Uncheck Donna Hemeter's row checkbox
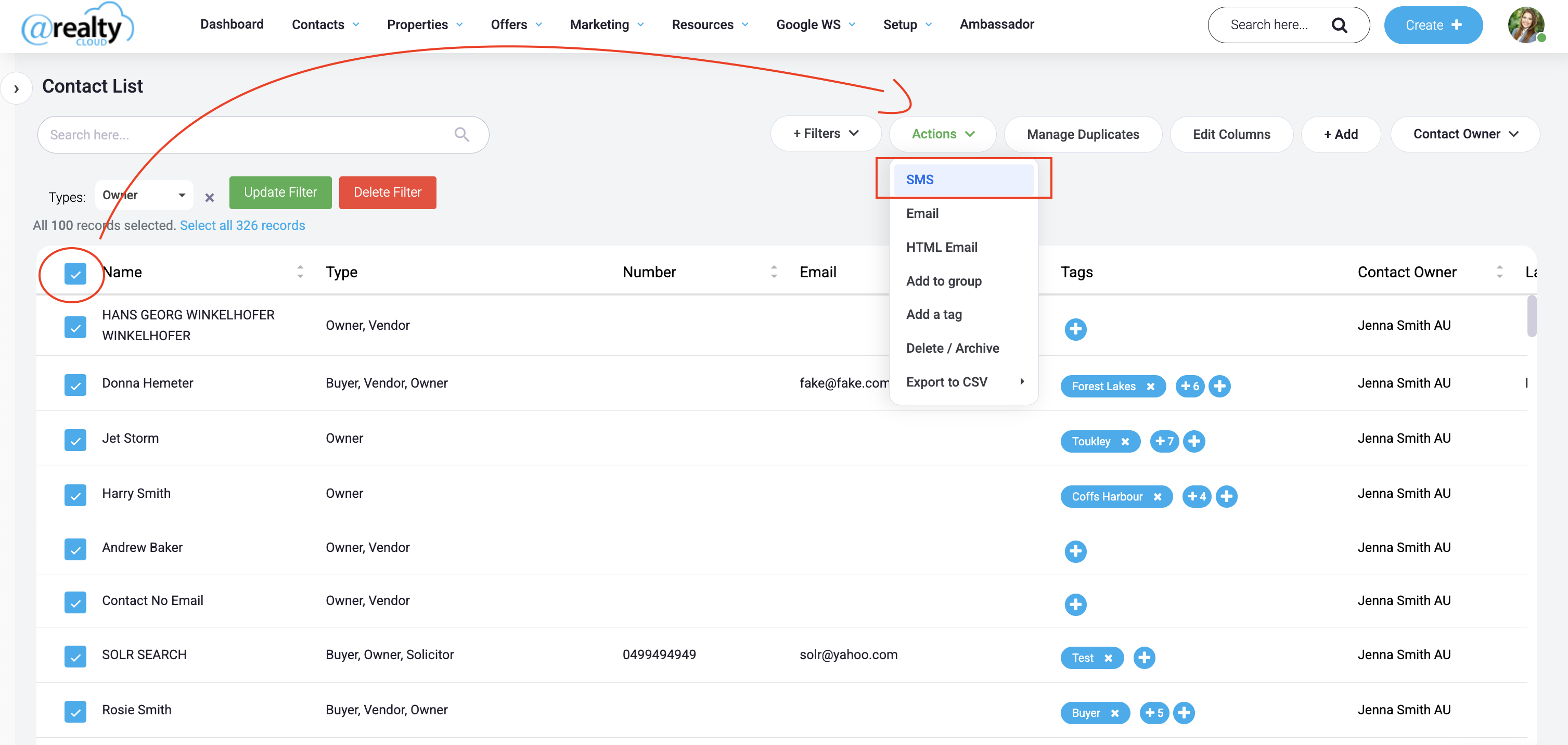The image size is (1568, 745). [x=75, y=384]
